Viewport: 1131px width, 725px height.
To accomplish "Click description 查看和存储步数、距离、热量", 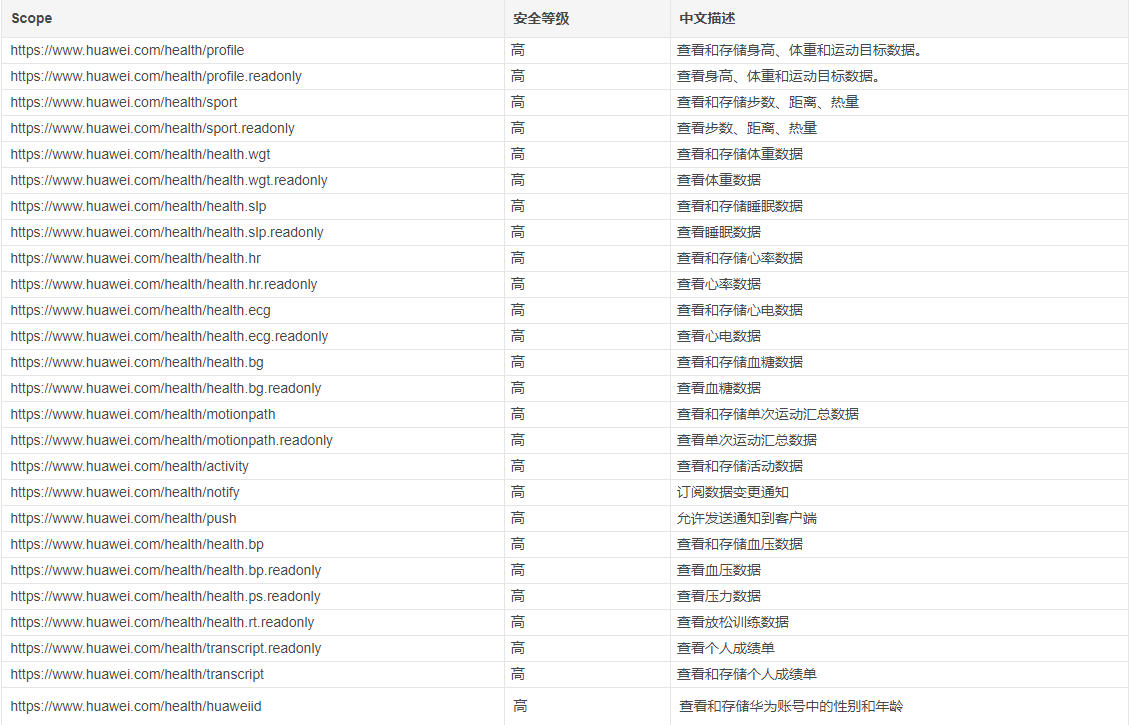I will pos(767,102).
